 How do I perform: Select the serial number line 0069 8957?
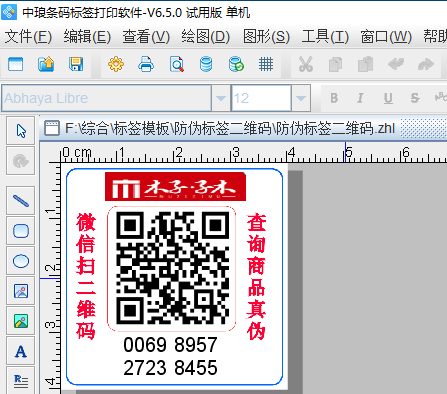click(170, 345)
